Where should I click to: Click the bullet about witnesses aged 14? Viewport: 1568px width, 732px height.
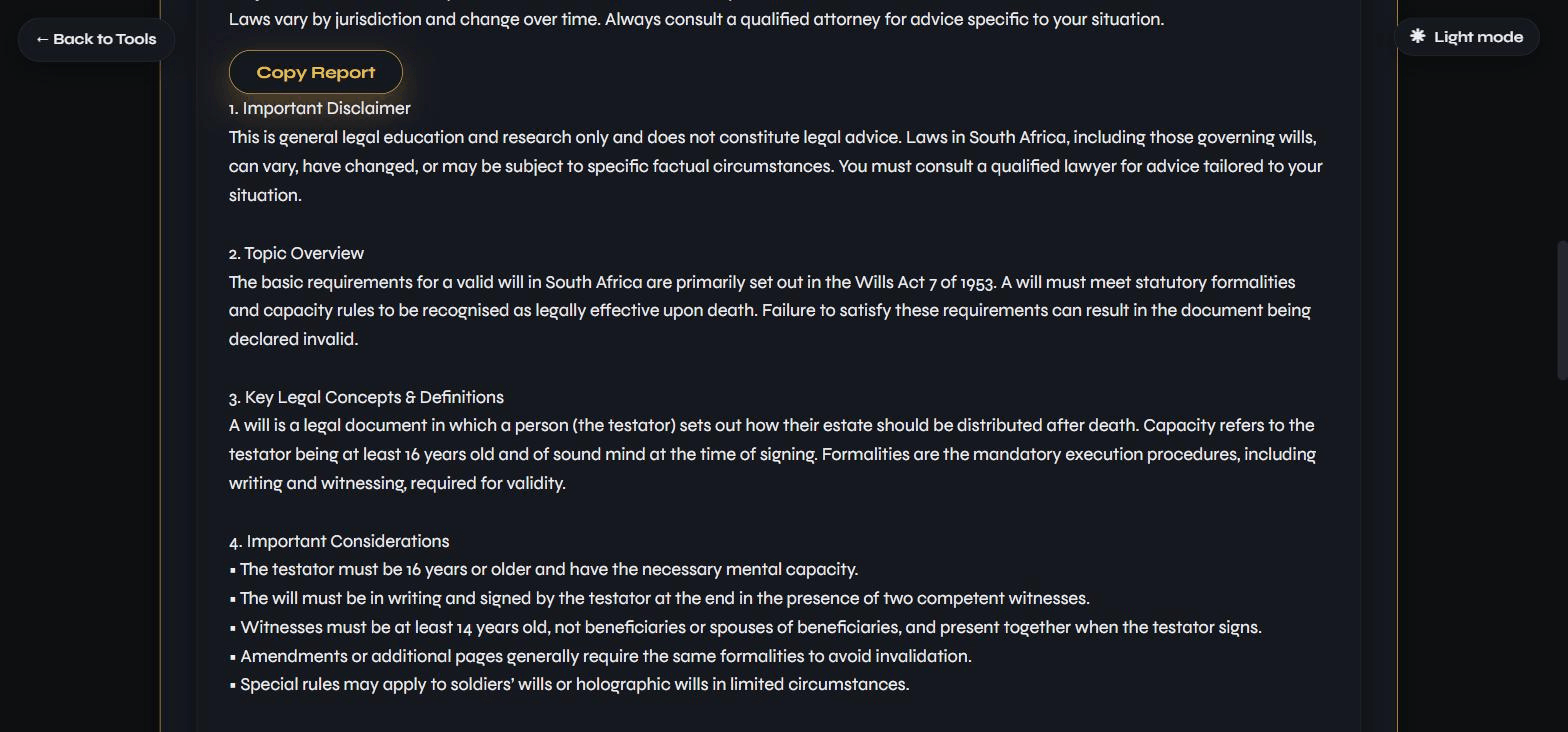point(745,627)
